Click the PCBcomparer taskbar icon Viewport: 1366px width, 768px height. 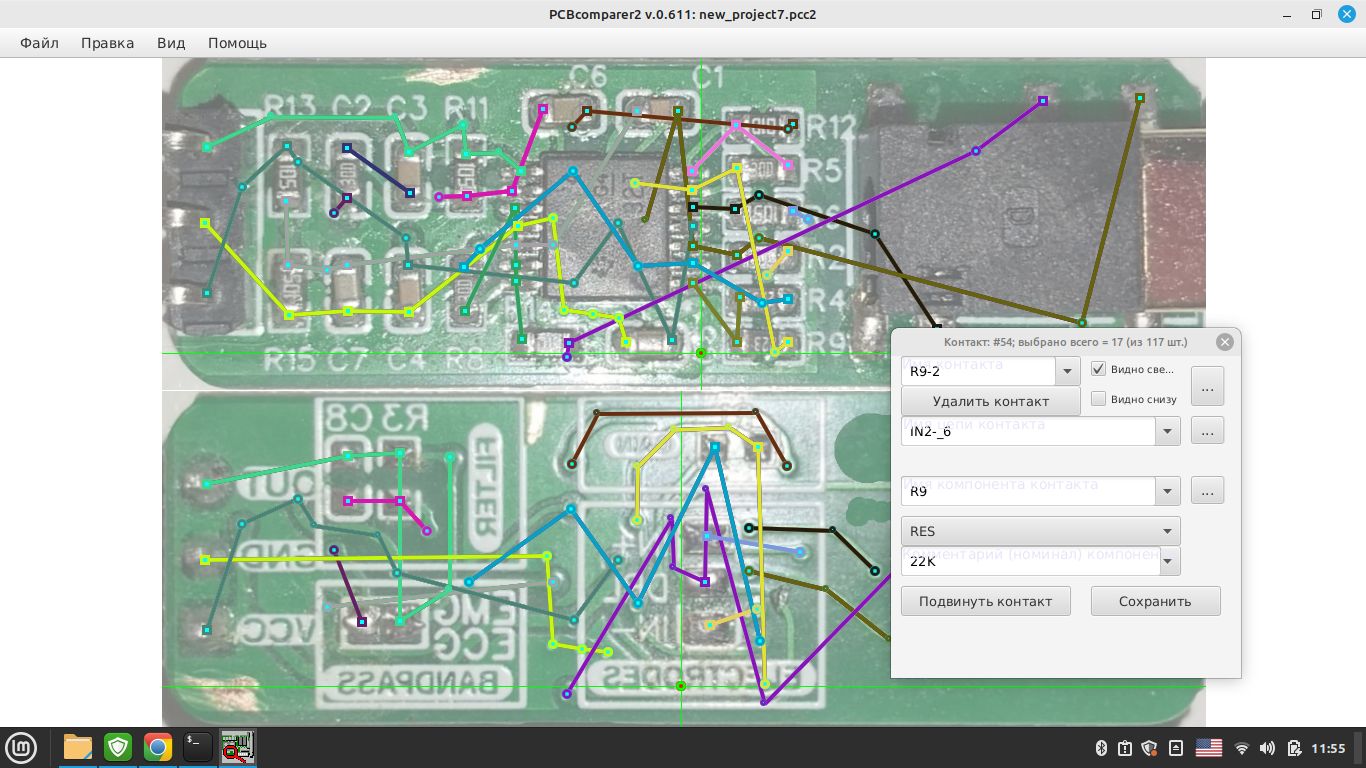pos(238,747)
